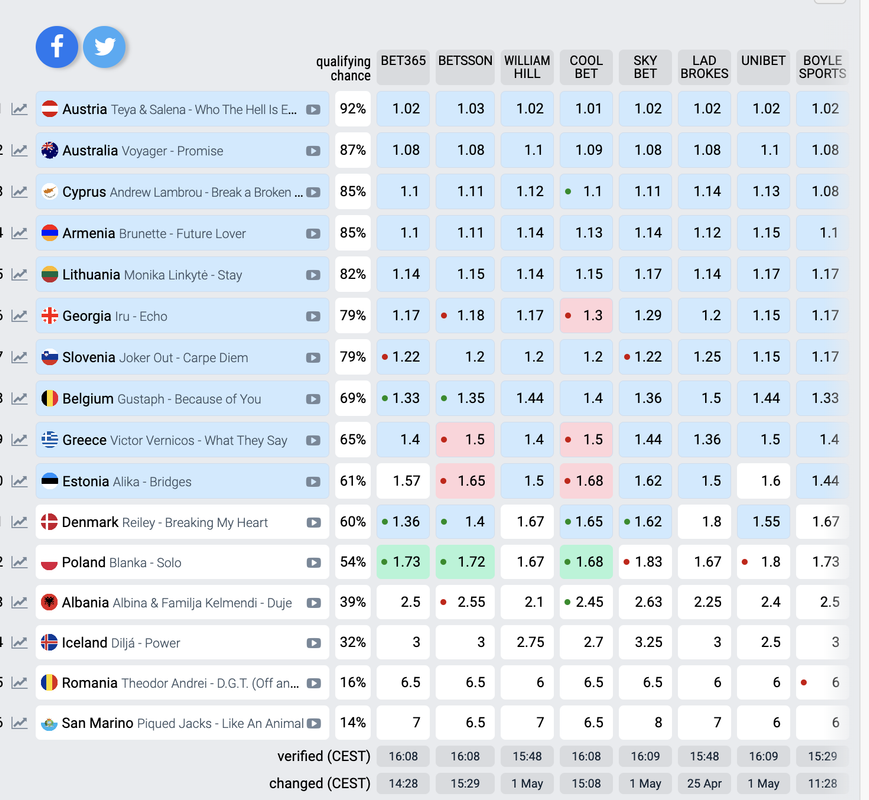The image size is (869, 800).
Task: Open trend chart for Austria
Action: pos(19,109)
